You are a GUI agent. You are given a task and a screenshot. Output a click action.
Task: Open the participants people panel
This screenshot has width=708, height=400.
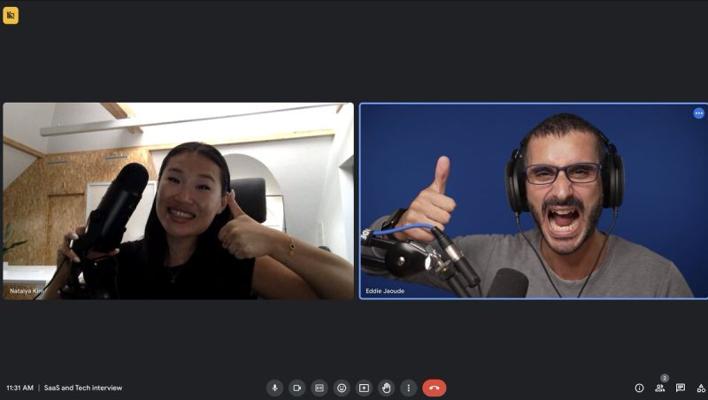point(660,388)
